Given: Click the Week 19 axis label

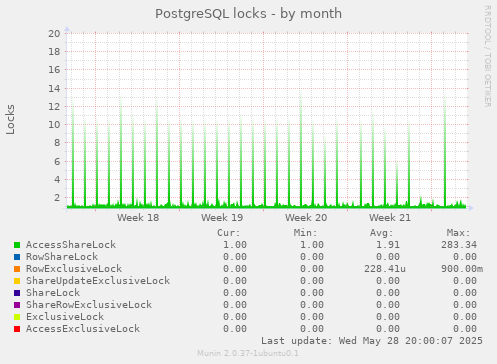Looking at the screenshot, I should click(222, 218).
